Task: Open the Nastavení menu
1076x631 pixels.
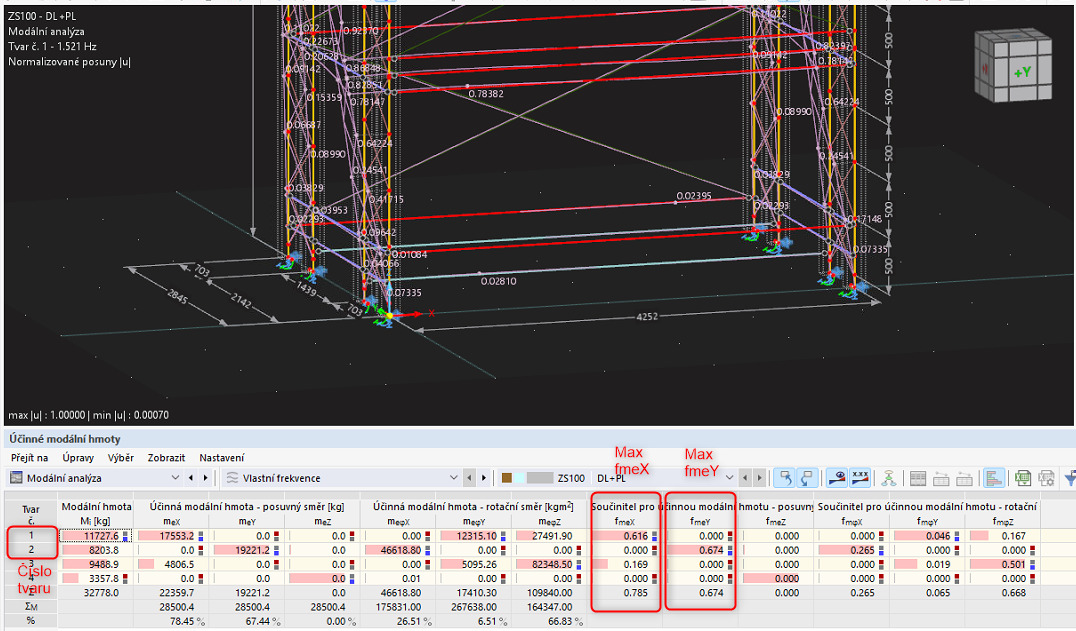Action: tap(221, 457)
